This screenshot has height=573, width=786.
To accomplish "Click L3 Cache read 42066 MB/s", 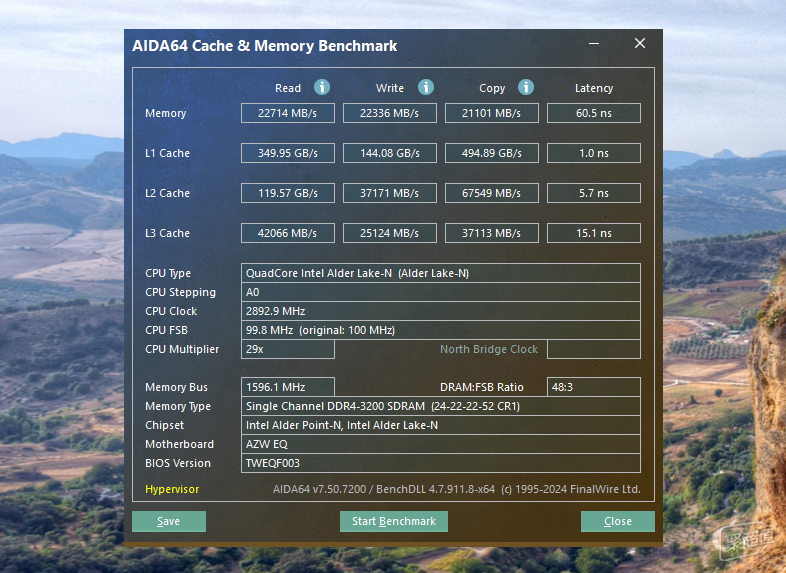I will (x=288, y=234).
